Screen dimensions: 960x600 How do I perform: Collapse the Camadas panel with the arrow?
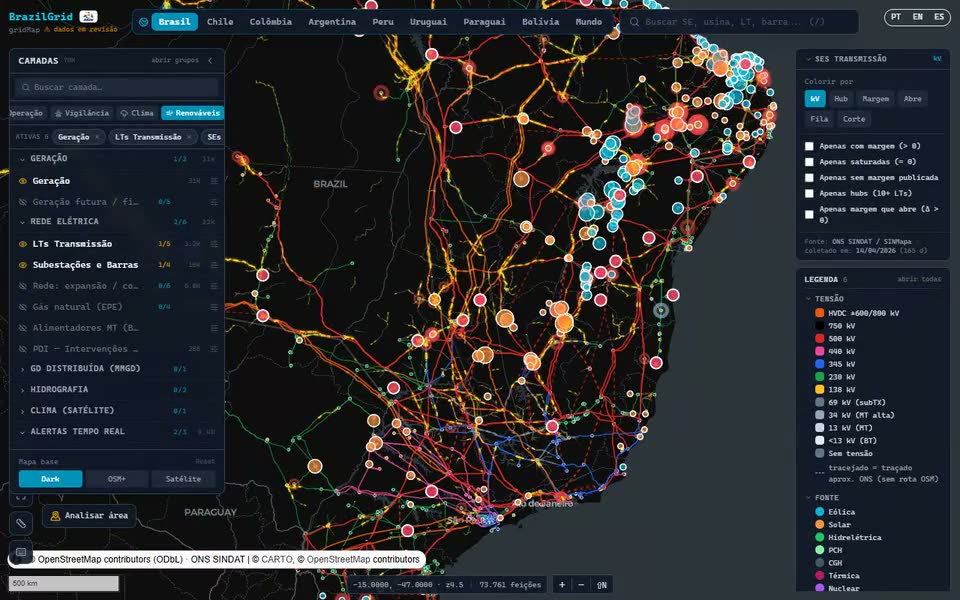[210, 61]
